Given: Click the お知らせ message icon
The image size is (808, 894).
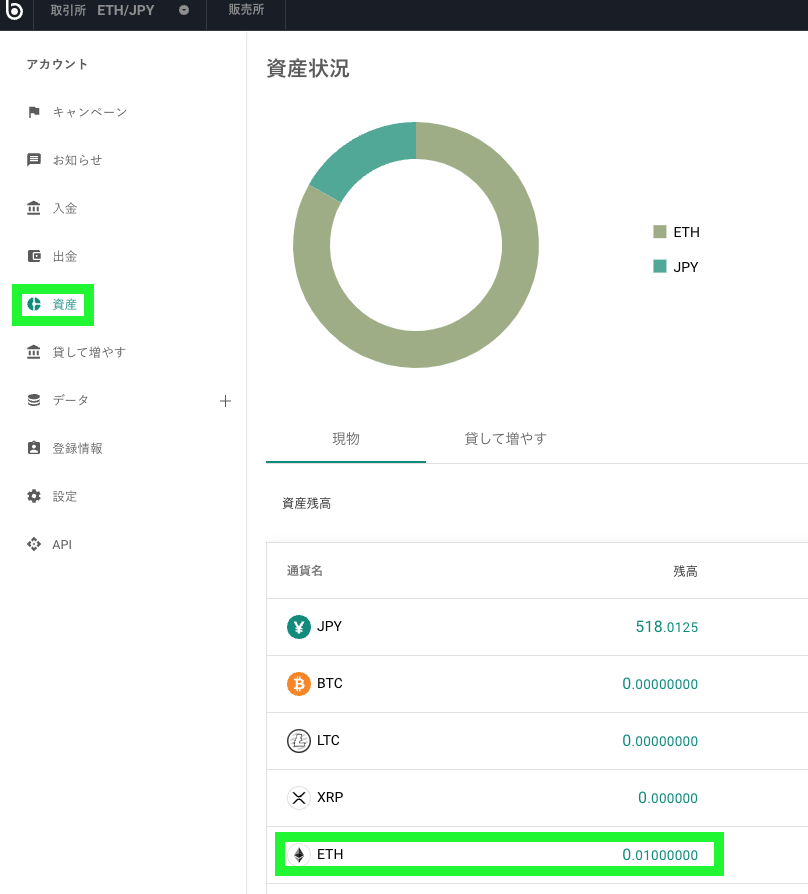Looking at the screenshot, I should tap(34, 160).
